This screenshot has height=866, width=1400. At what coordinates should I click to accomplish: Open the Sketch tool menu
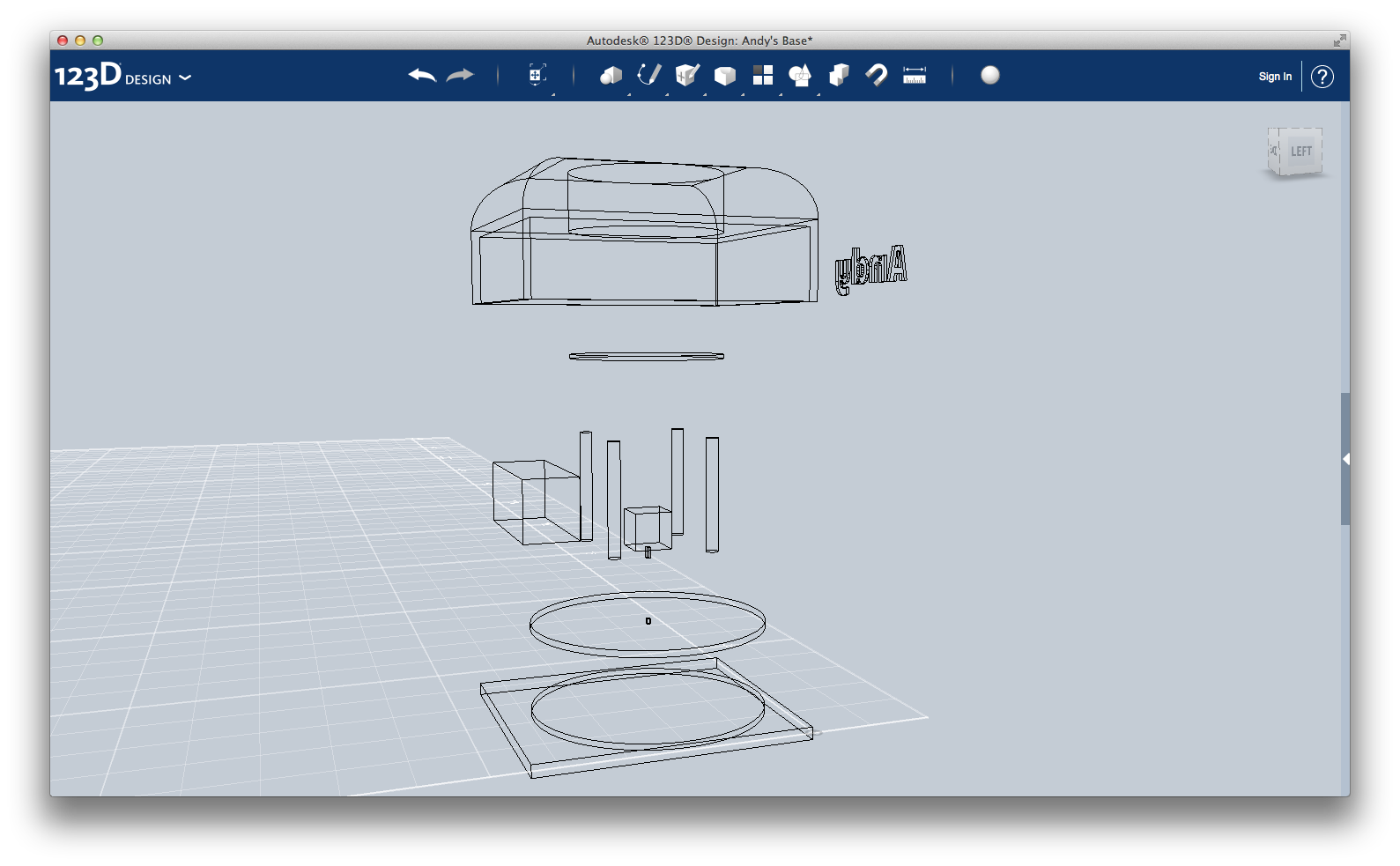click(649, 75)
